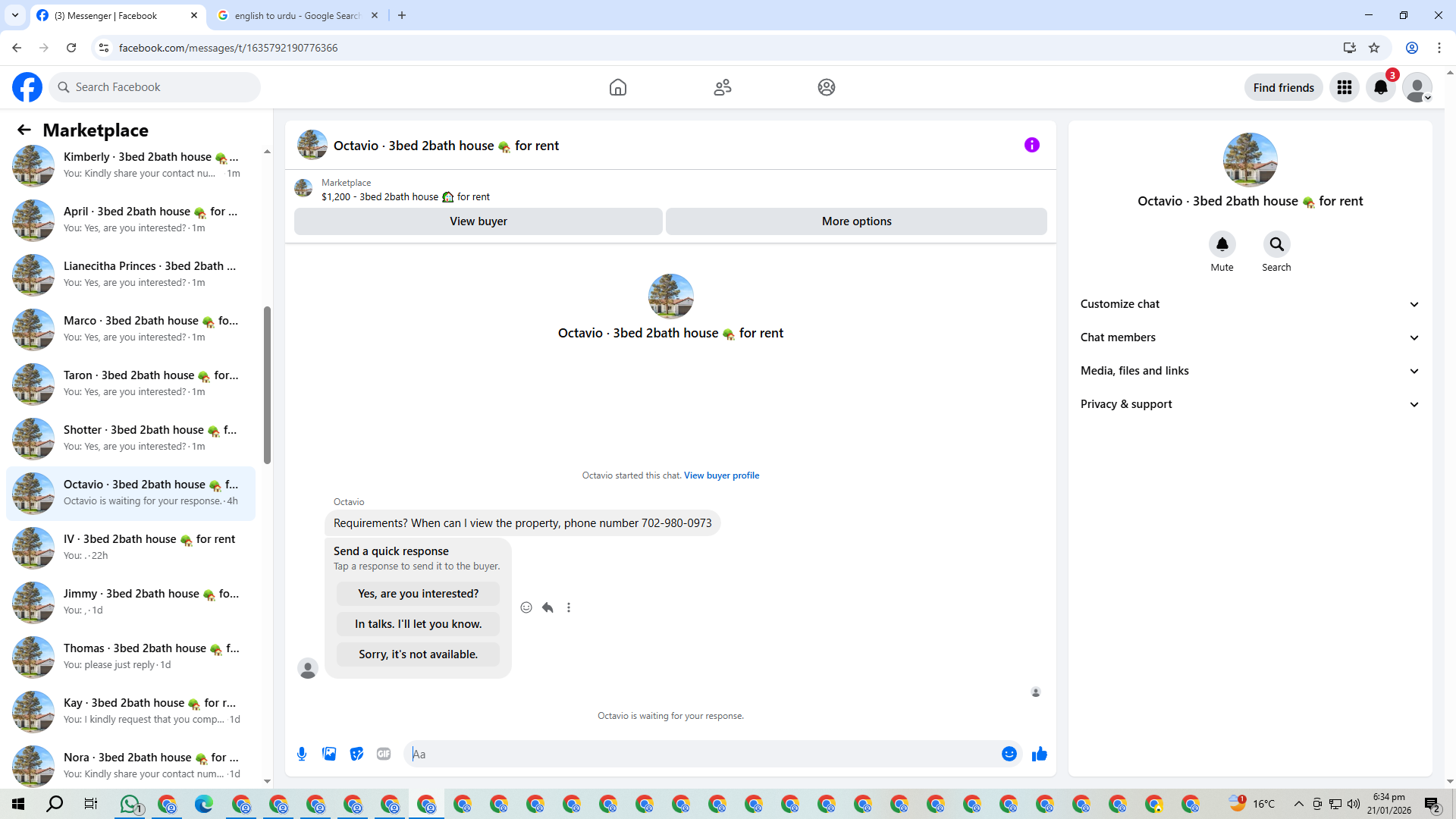This screenshot has width=1456, height=819.
Task: Choose 'Sorry, it's not available.' quick response
Action: click(x=418, y=654)
